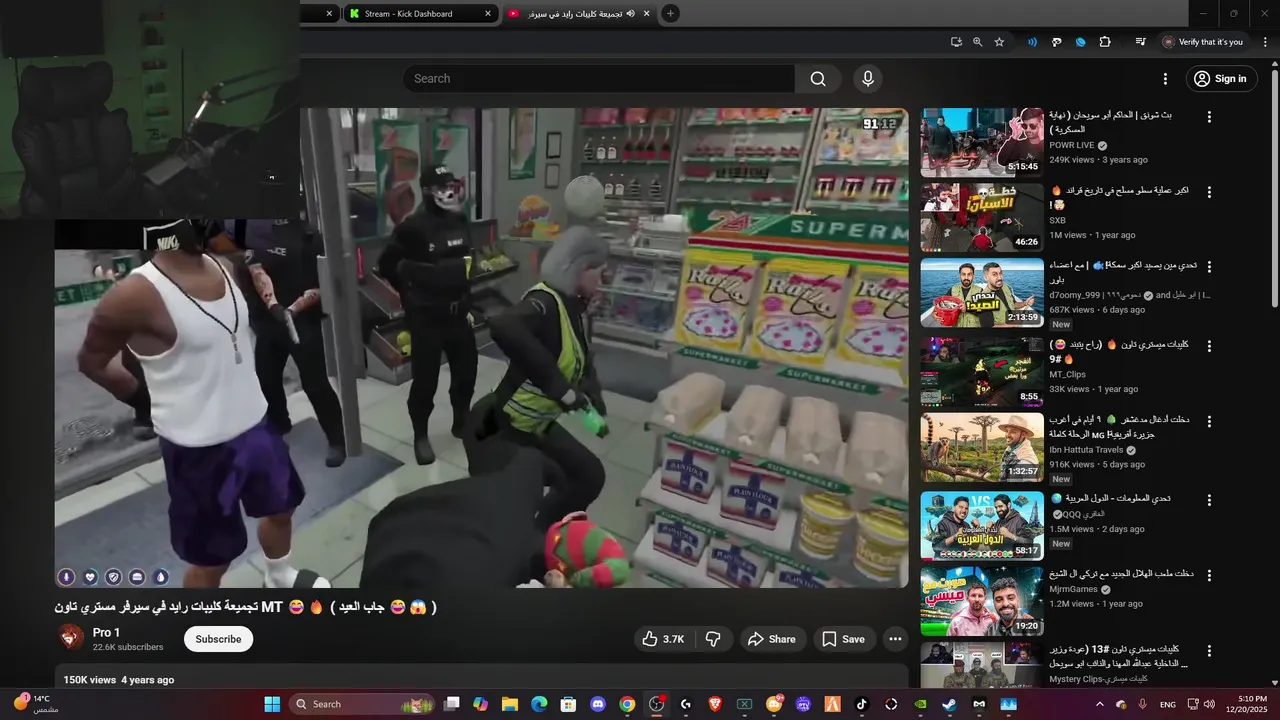Open the 19:20 MjrmGames thumbnail

pyautogui.click(x=982, y=601)
